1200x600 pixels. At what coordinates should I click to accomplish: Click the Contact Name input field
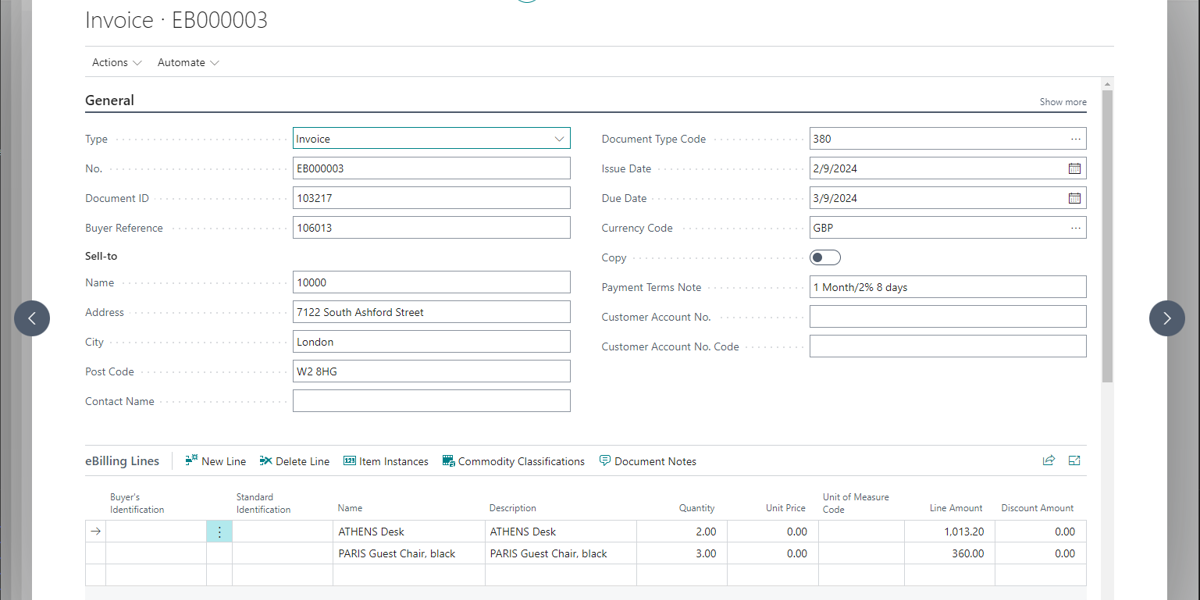pos(431,401)
